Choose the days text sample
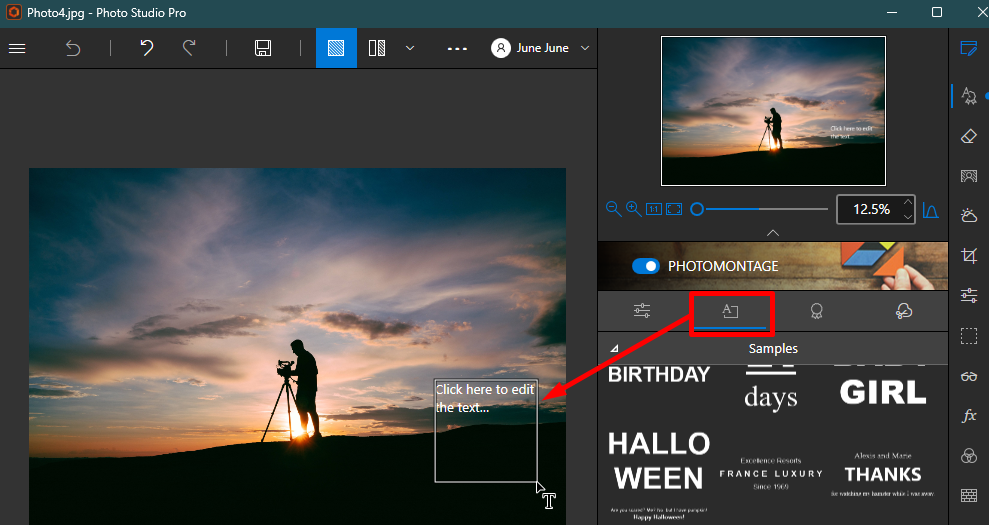Viewport: 989px width, 525px height. click(x=771, y=389)
